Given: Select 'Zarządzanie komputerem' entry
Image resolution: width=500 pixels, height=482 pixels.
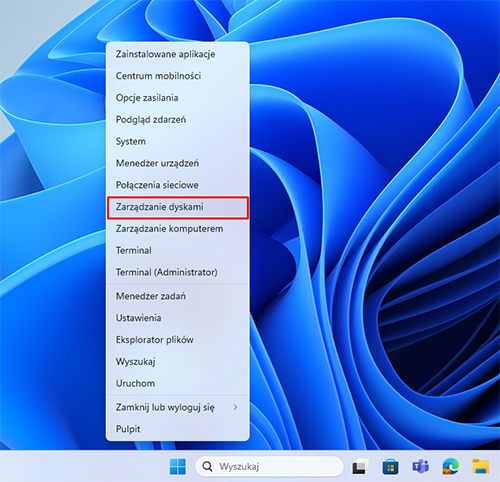Looking at the screenshot, I should pyautogui.click(x=178, y=229).
